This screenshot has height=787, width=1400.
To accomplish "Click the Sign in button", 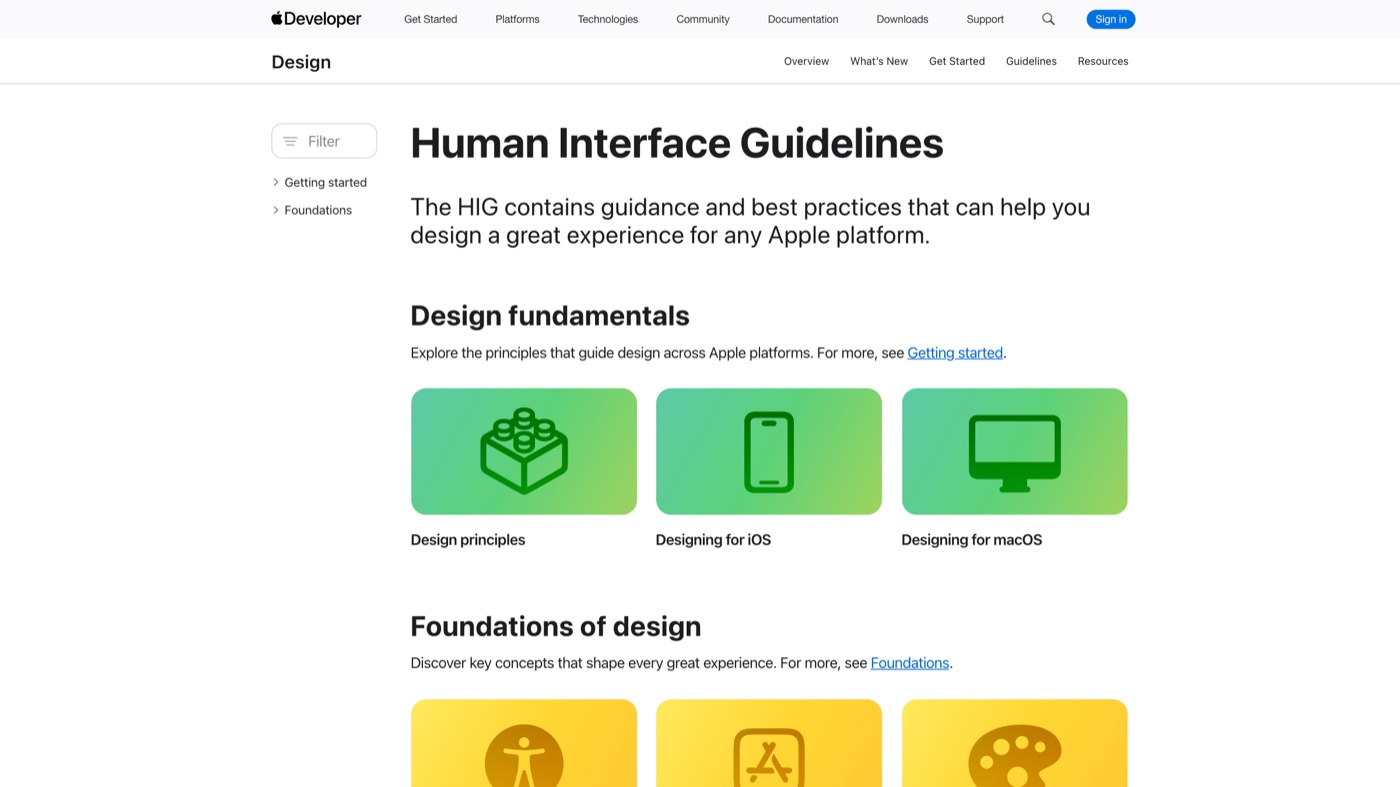I will pos(1111,19).
